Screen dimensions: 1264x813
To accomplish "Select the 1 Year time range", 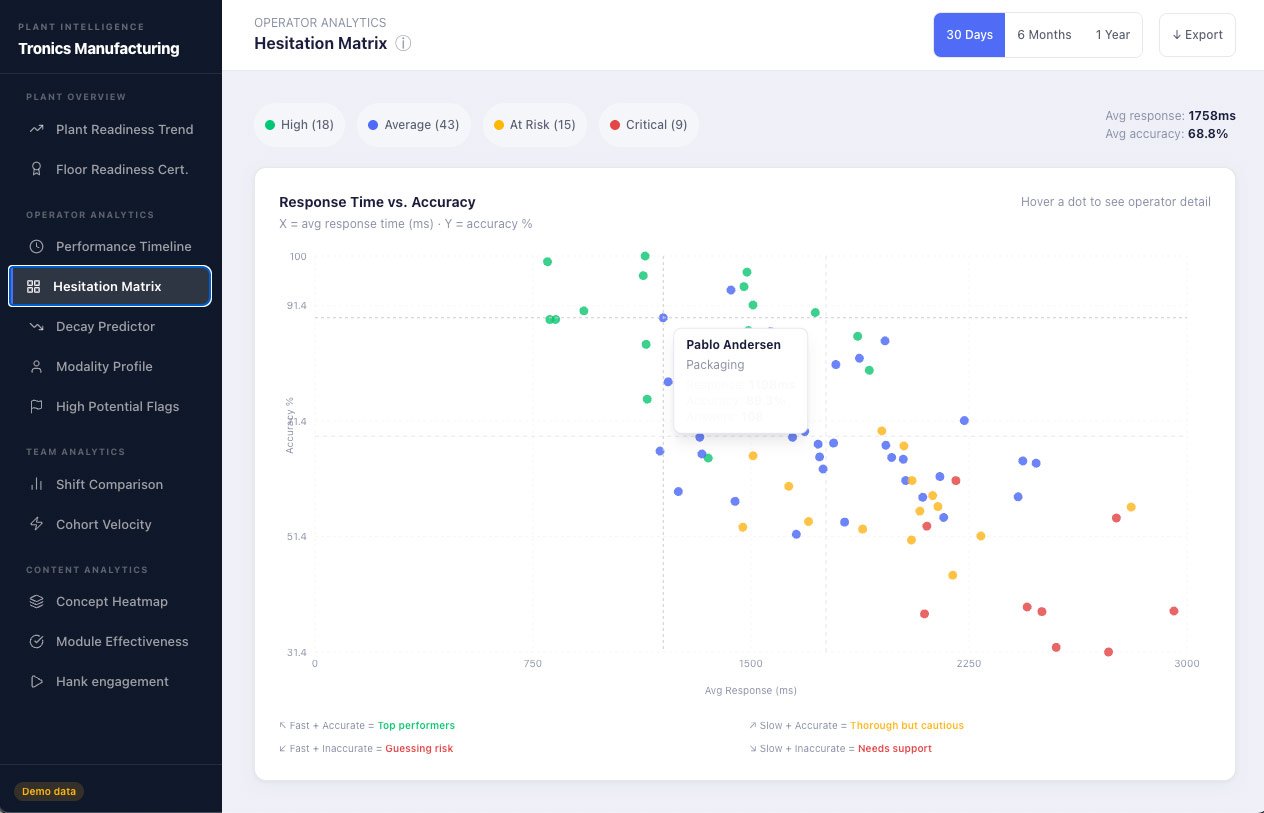I will click(x=1113, y=34).
